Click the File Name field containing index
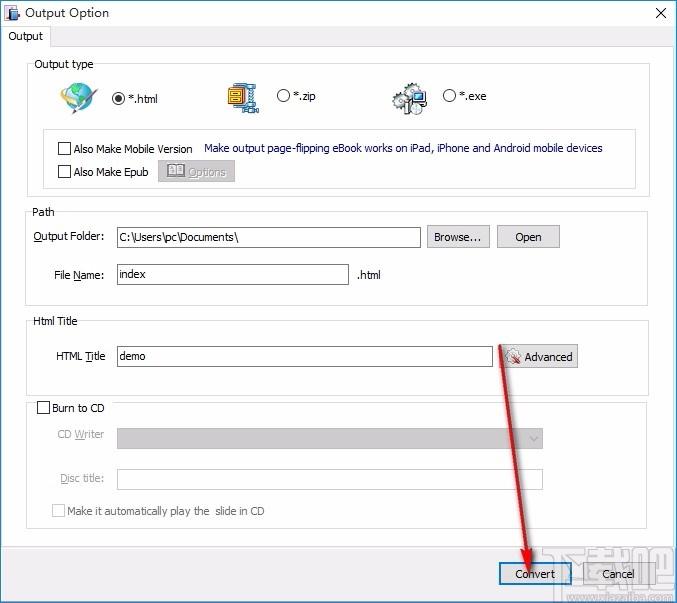This screenshot has width=677, height=603. pyautogui.click(x=233, y=275)
